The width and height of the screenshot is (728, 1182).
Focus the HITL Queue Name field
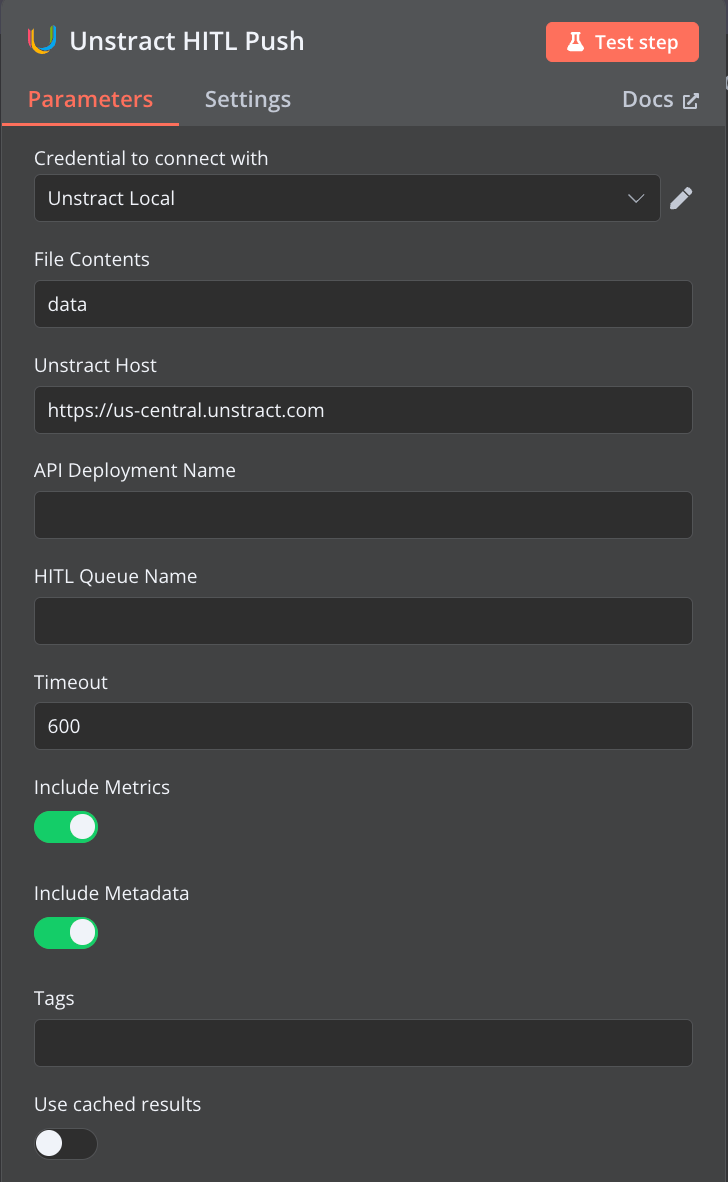coord(363,621)
